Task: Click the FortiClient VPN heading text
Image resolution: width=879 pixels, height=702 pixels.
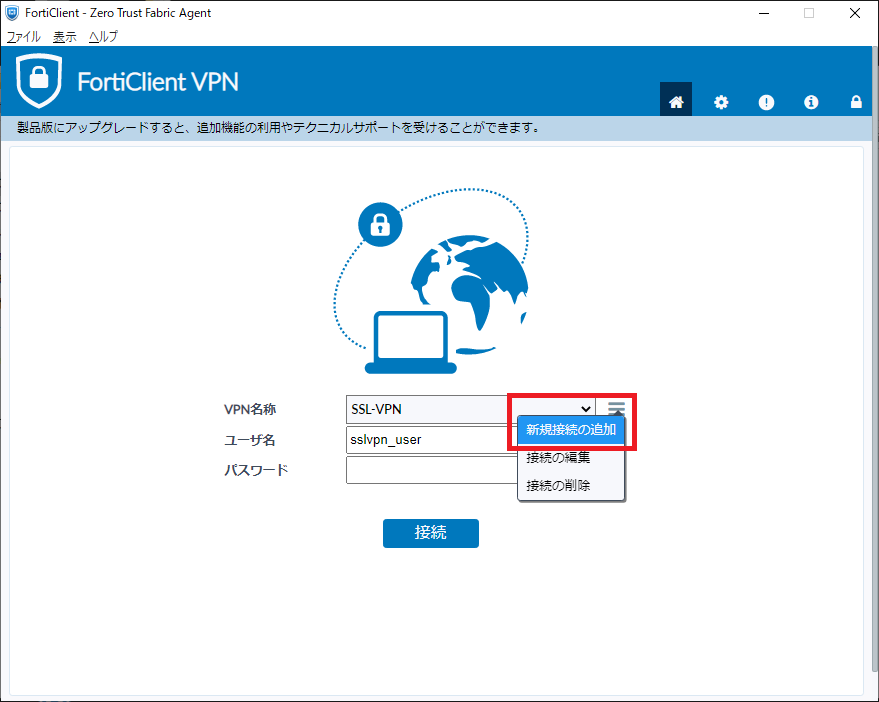Action: 158,82
